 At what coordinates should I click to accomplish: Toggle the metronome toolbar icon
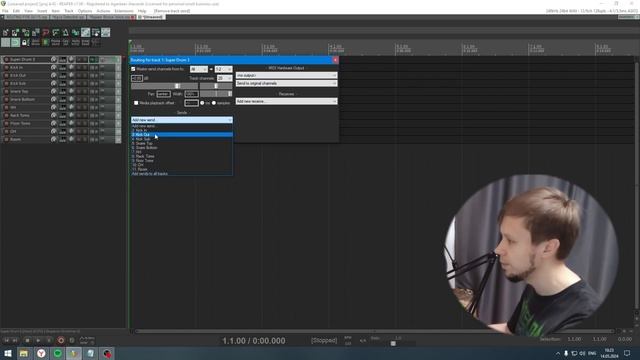tap(65, 32)
